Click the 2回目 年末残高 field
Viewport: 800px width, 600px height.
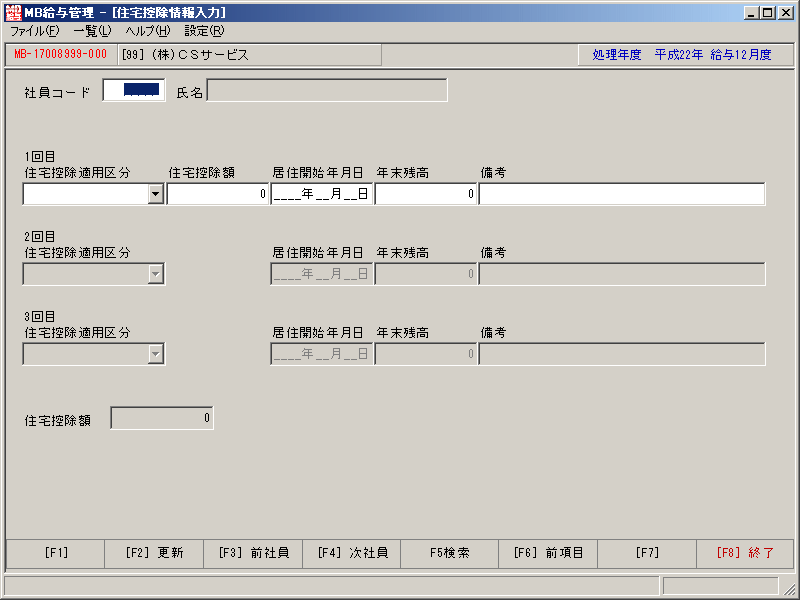(426, 274)
